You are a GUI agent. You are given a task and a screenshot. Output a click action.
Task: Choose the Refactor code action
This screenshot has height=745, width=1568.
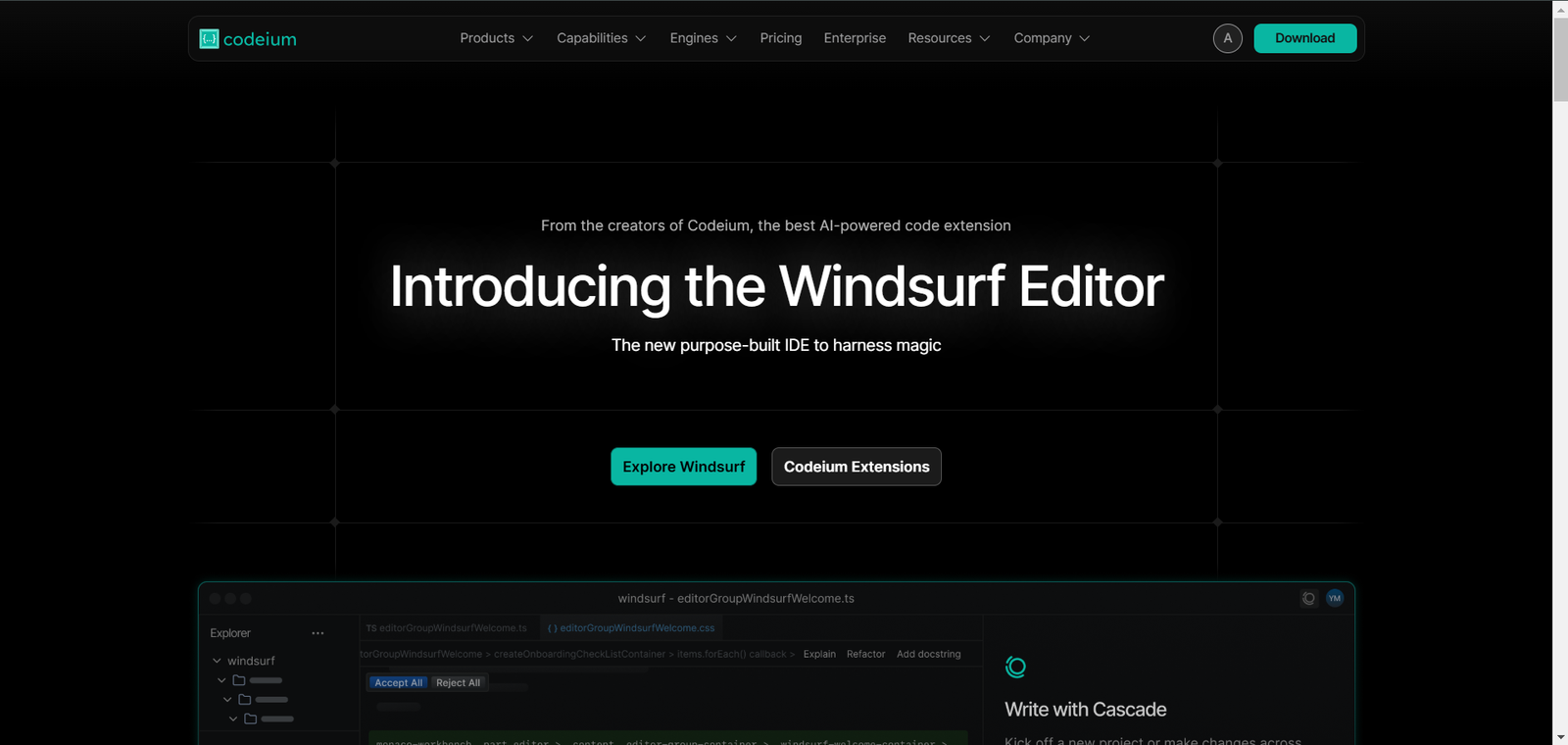pos(865,654)
